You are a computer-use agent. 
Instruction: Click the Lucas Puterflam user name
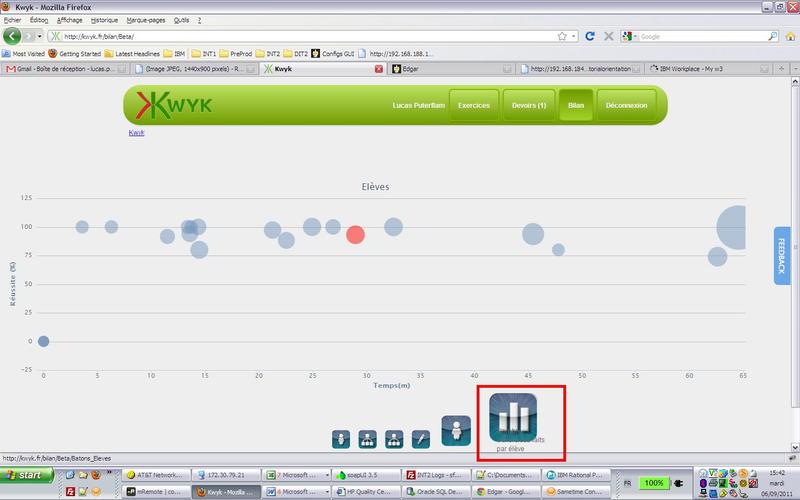point(419,105)
